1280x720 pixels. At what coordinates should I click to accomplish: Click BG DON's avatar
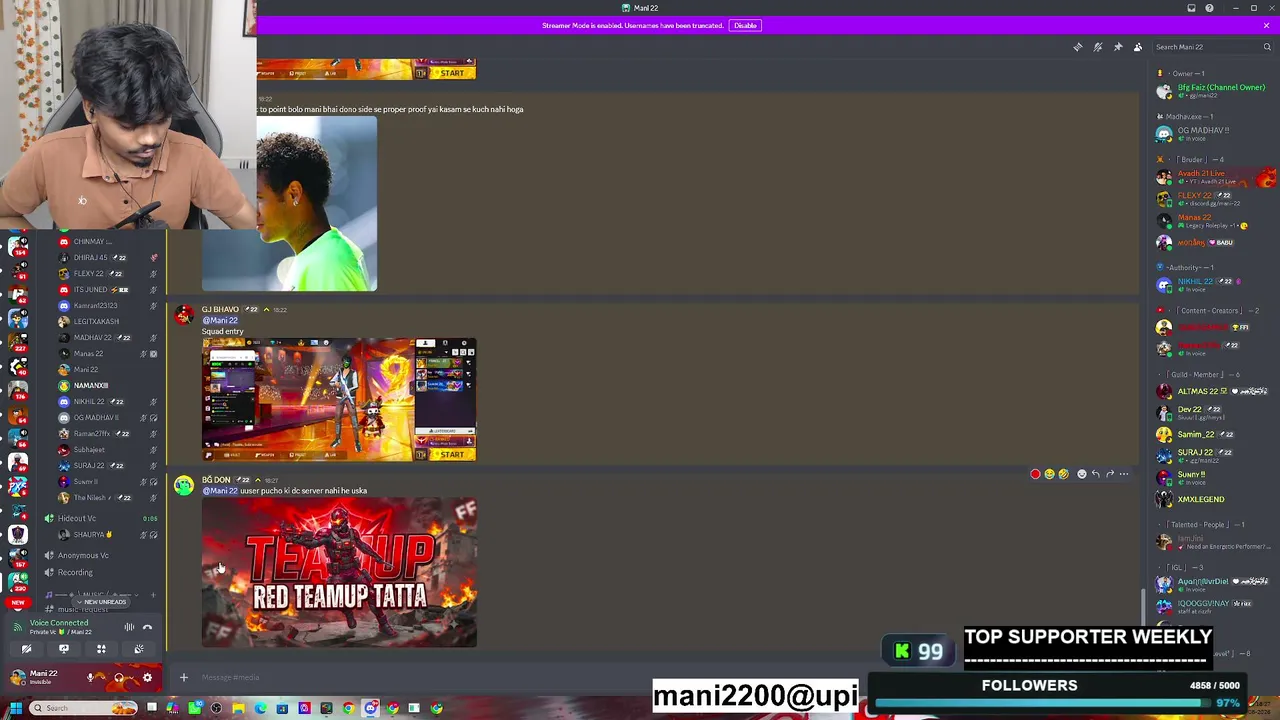(x=184, y=486)
